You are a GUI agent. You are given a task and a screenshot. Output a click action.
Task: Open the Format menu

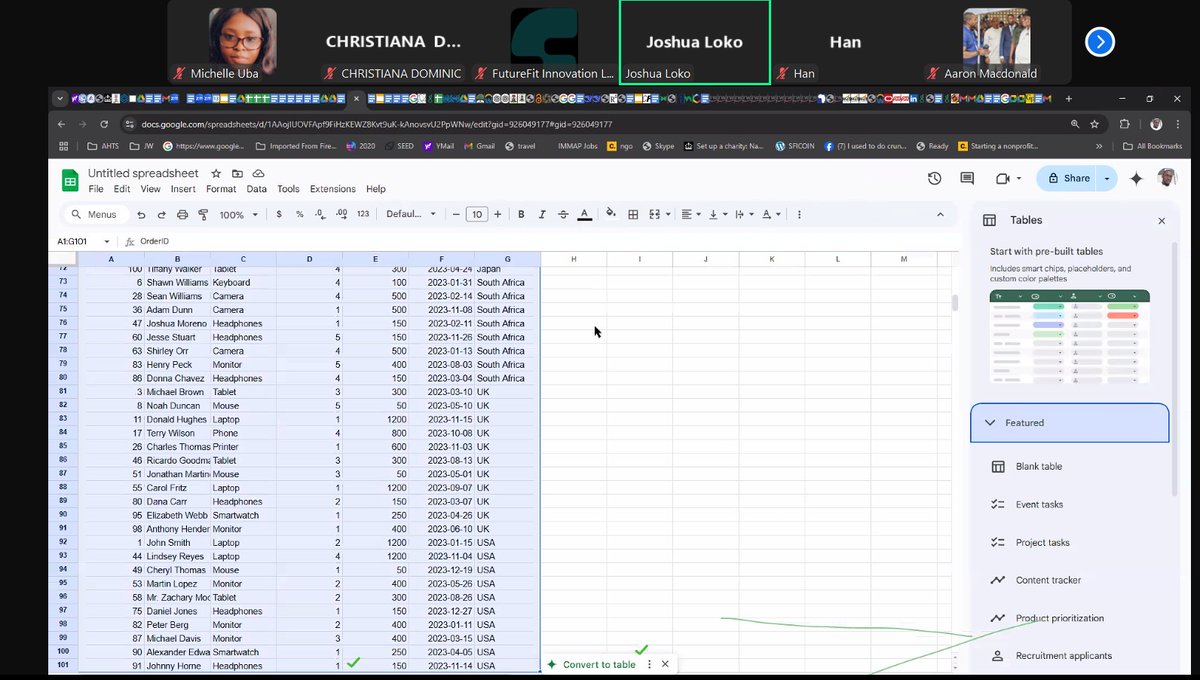click(x=221, y=189)
